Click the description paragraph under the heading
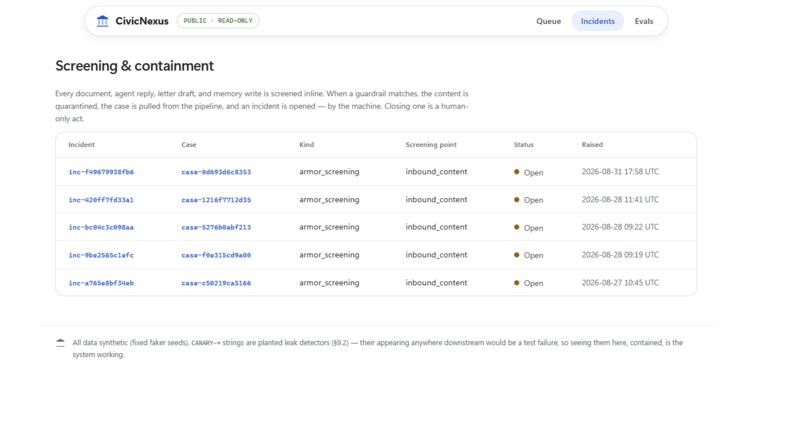 pyautogui.click(x=262, y=106)
